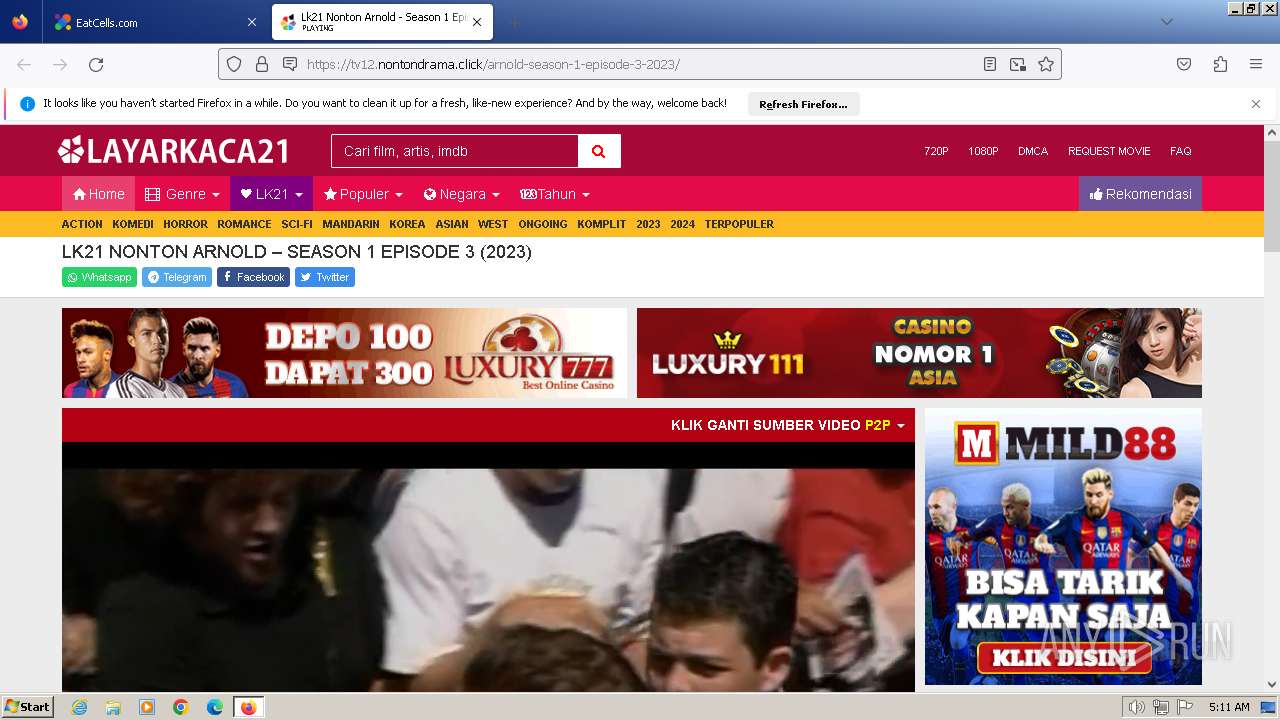Share via Whatsapp button
This screenshot has height=720, width=1280.
pyautogui.click(x=99, y=277)
